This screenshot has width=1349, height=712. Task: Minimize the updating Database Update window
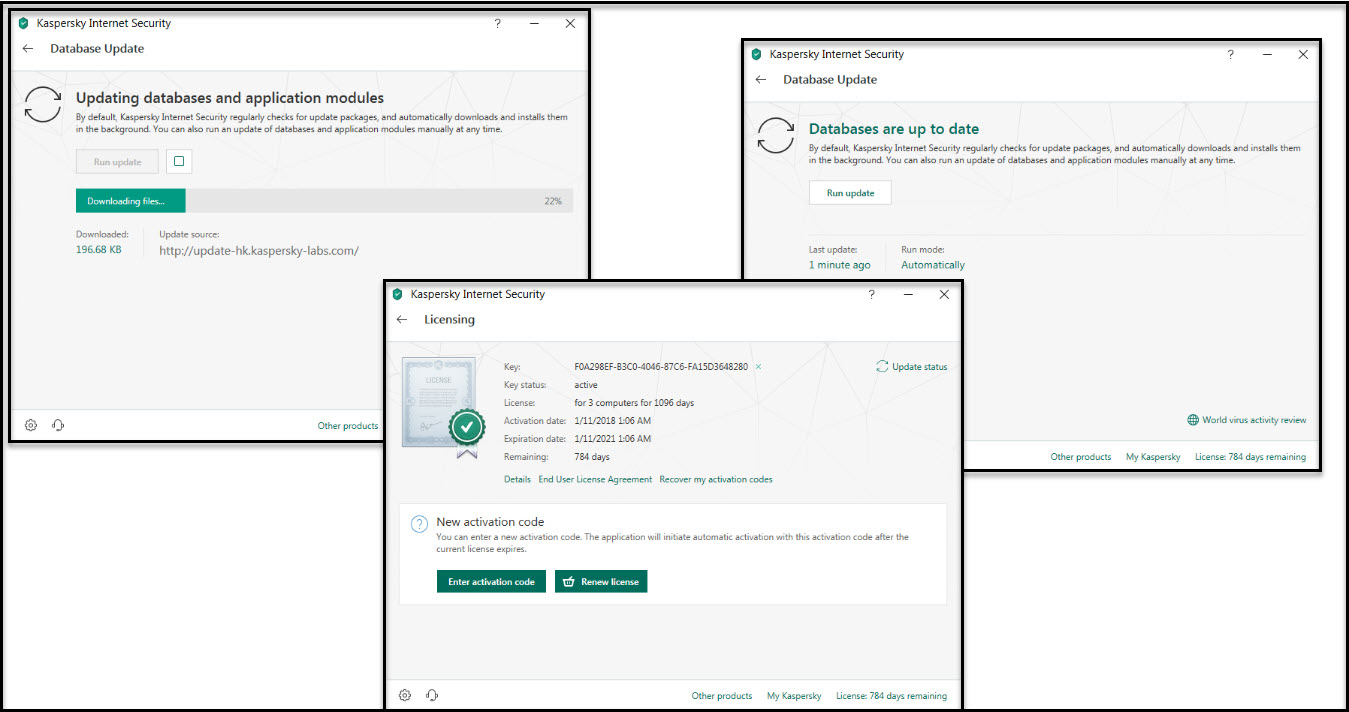[534, 23]
